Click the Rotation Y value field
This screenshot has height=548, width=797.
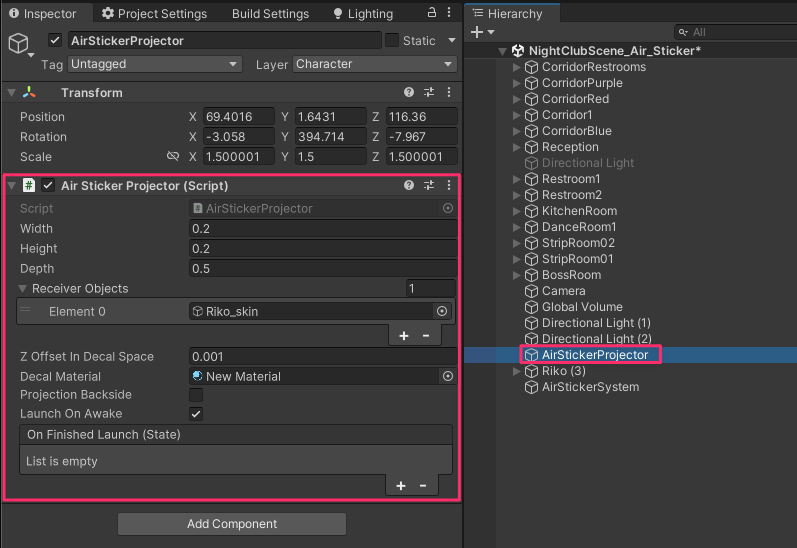[x=330, y=137]
